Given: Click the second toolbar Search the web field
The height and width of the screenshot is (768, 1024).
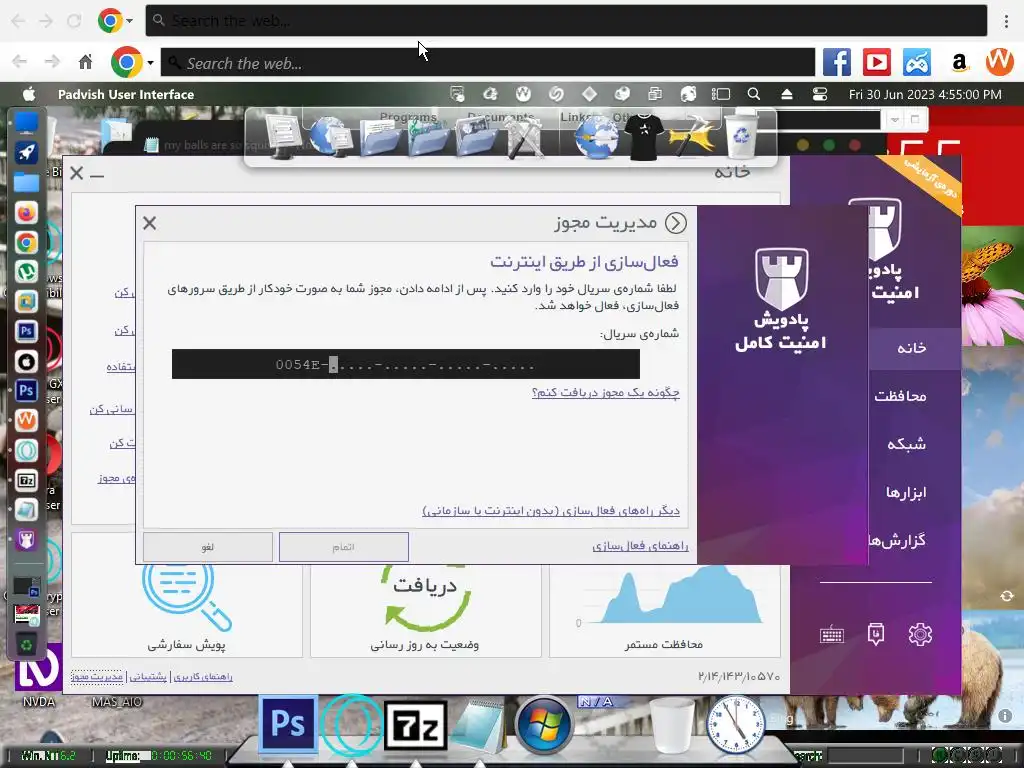Looking at the screenshot, I should 488,63.
